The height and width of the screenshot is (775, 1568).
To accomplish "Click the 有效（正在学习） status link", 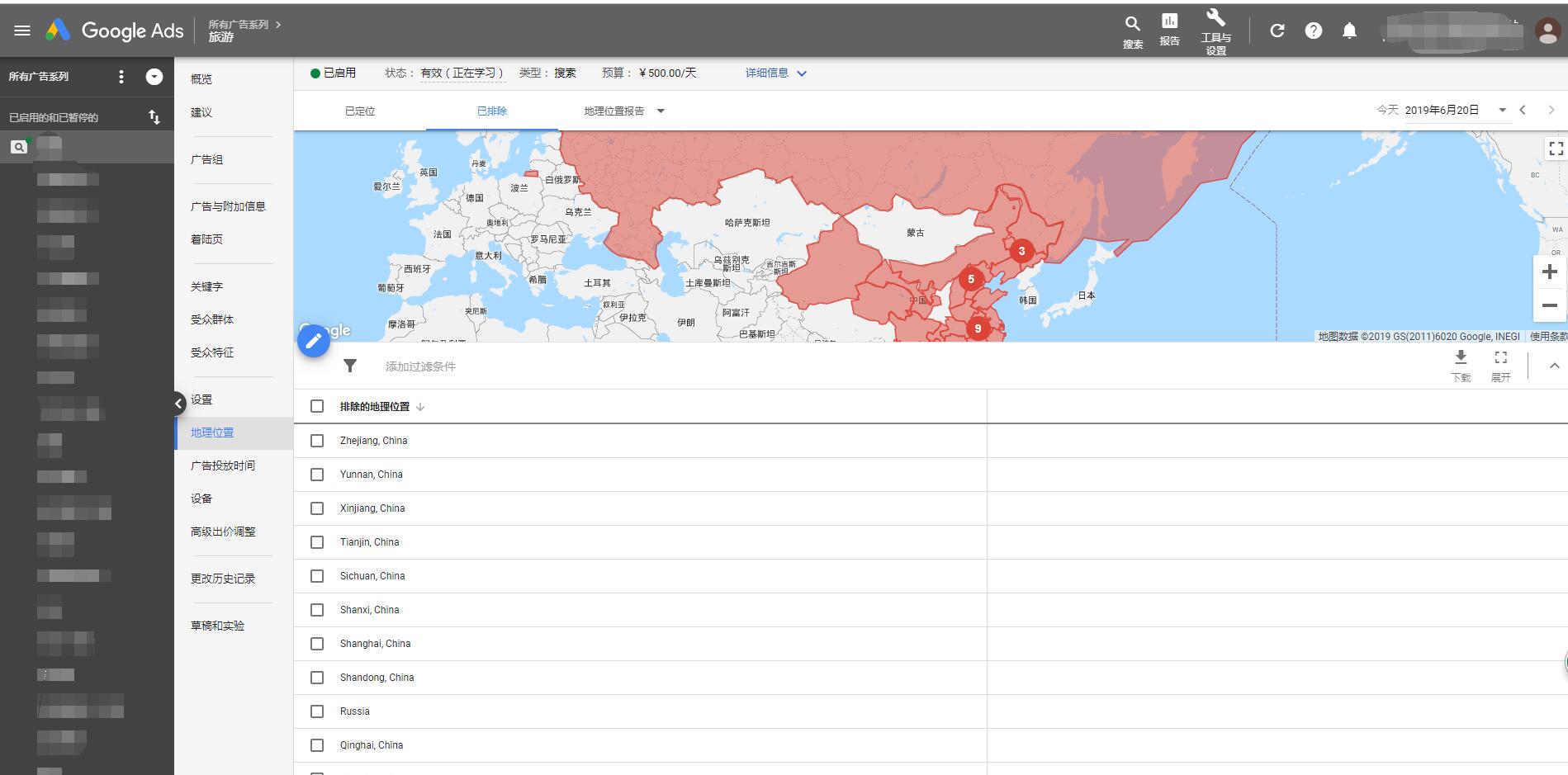I will [x=459, y=73].
